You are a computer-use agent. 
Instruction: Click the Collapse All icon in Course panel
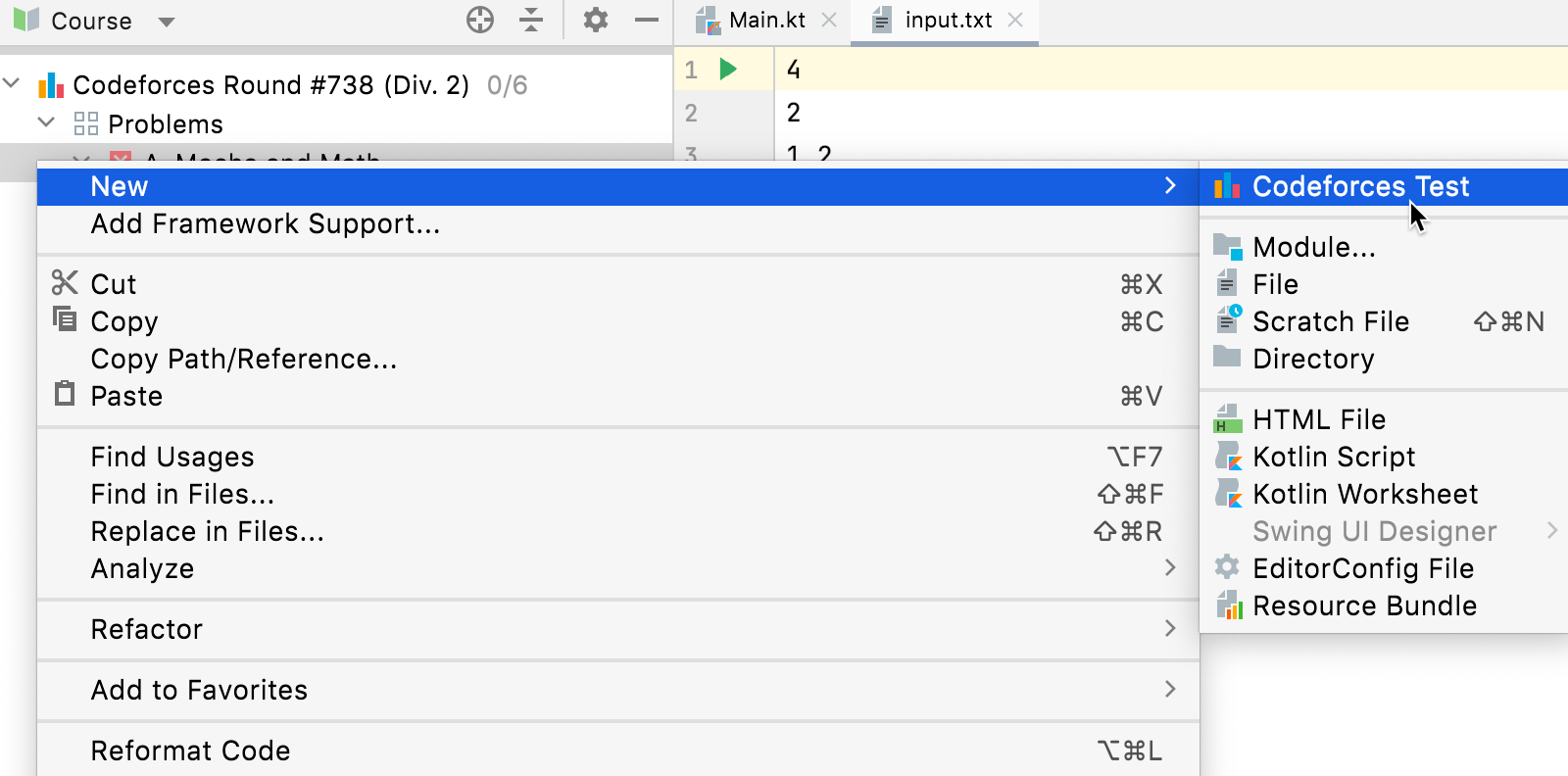[531, 20]
